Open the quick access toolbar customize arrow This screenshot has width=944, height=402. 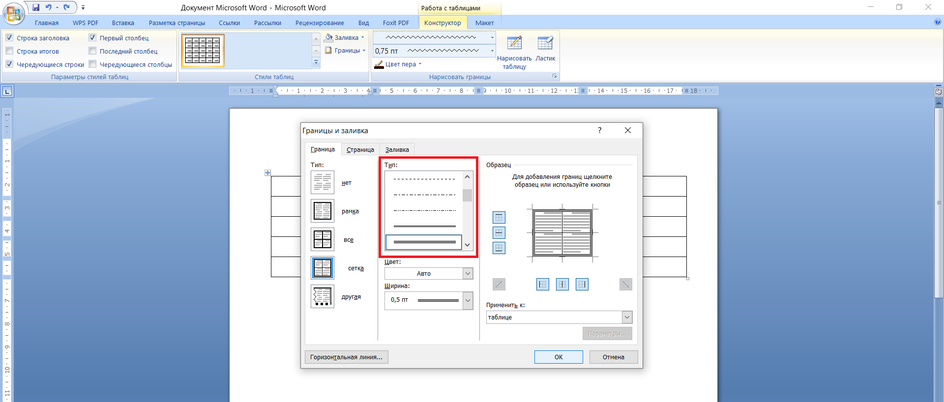[x=82, y=8]
